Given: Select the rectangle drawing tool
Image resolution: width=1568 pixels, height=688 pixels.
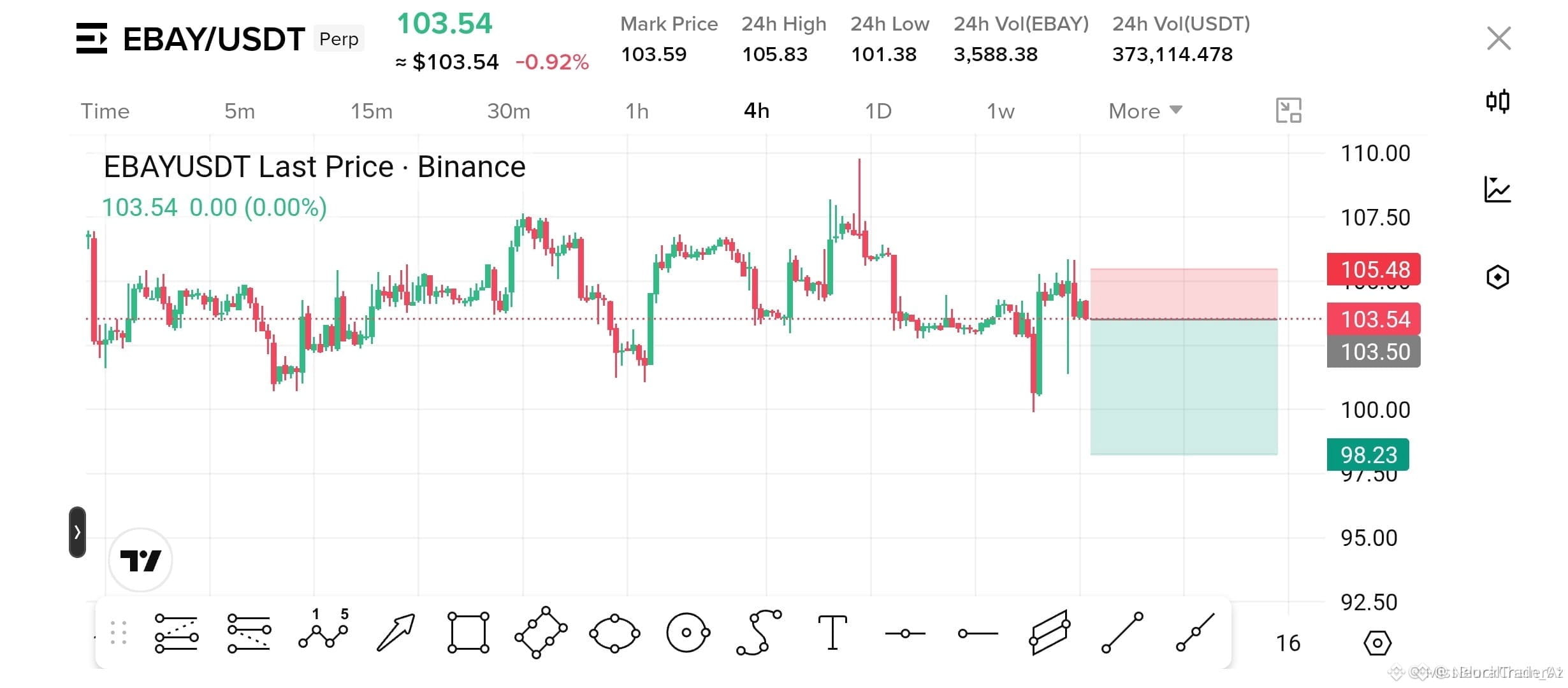Looking at the screenshot, I should (x=468, y=633).
